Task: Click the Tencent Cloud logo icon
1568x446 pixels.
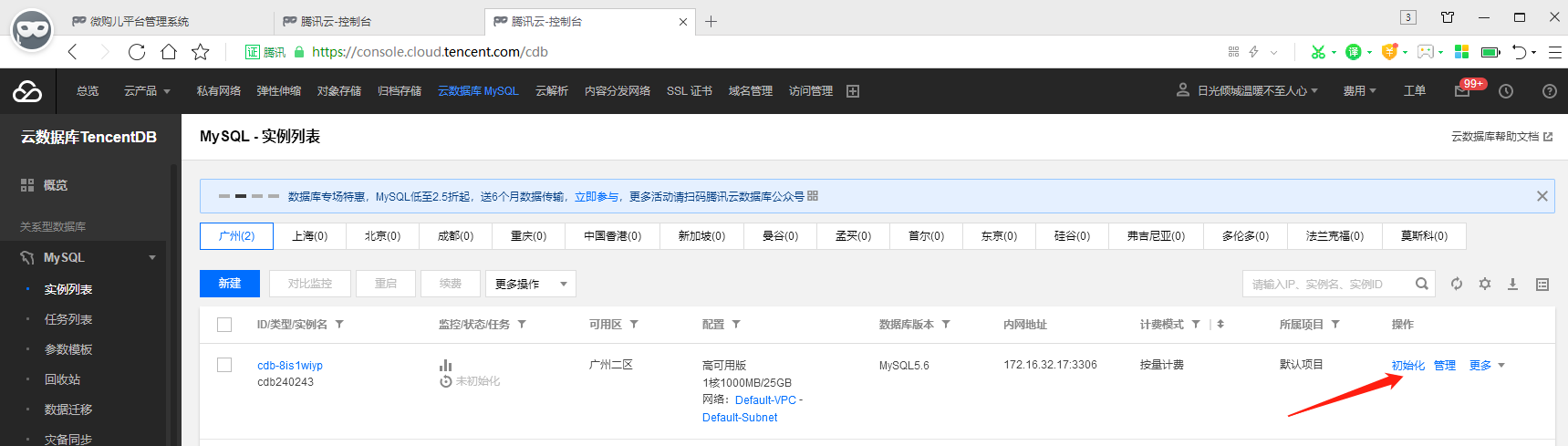Action: coord(27,91)
